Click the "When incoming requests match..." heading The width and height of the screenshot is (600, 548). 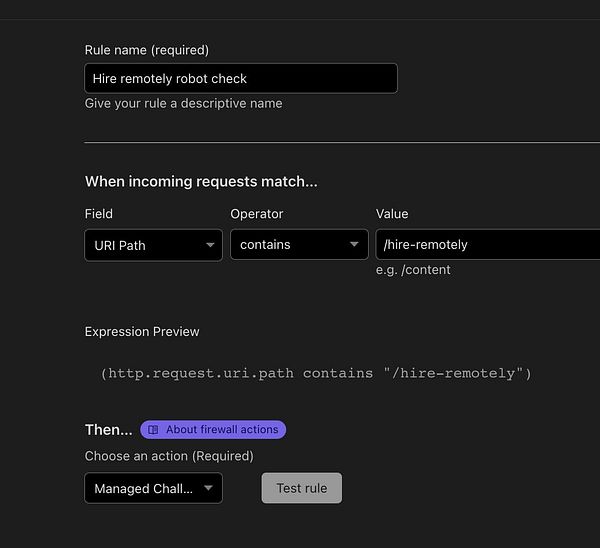coord(201,182)
